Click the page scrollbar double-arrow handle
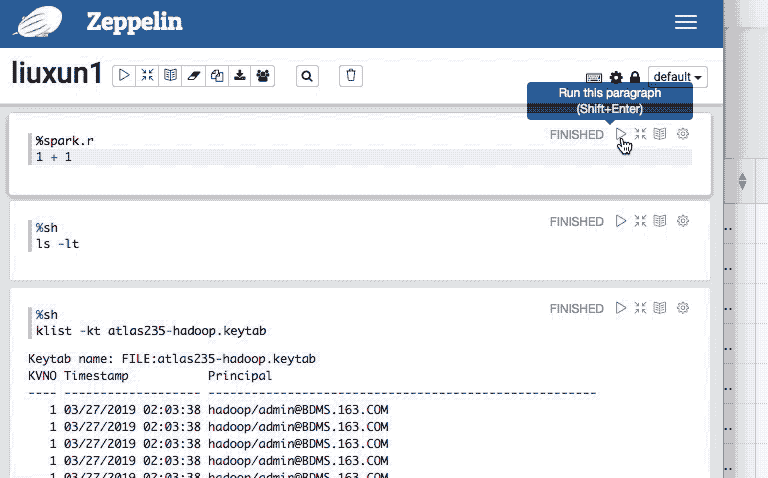 click(x=743, y=181)
